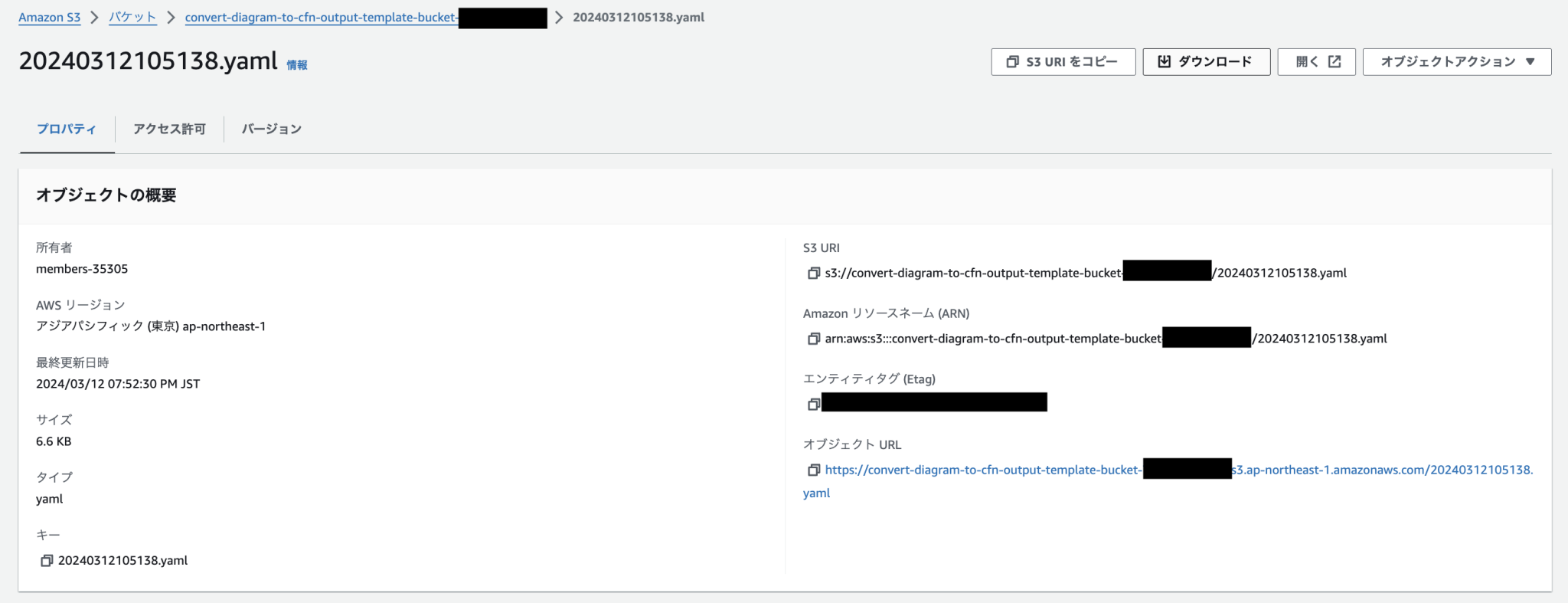The height and width of the screenshot is (603, 1568).
Task: Click the 情報 info link
Action: 297,66
